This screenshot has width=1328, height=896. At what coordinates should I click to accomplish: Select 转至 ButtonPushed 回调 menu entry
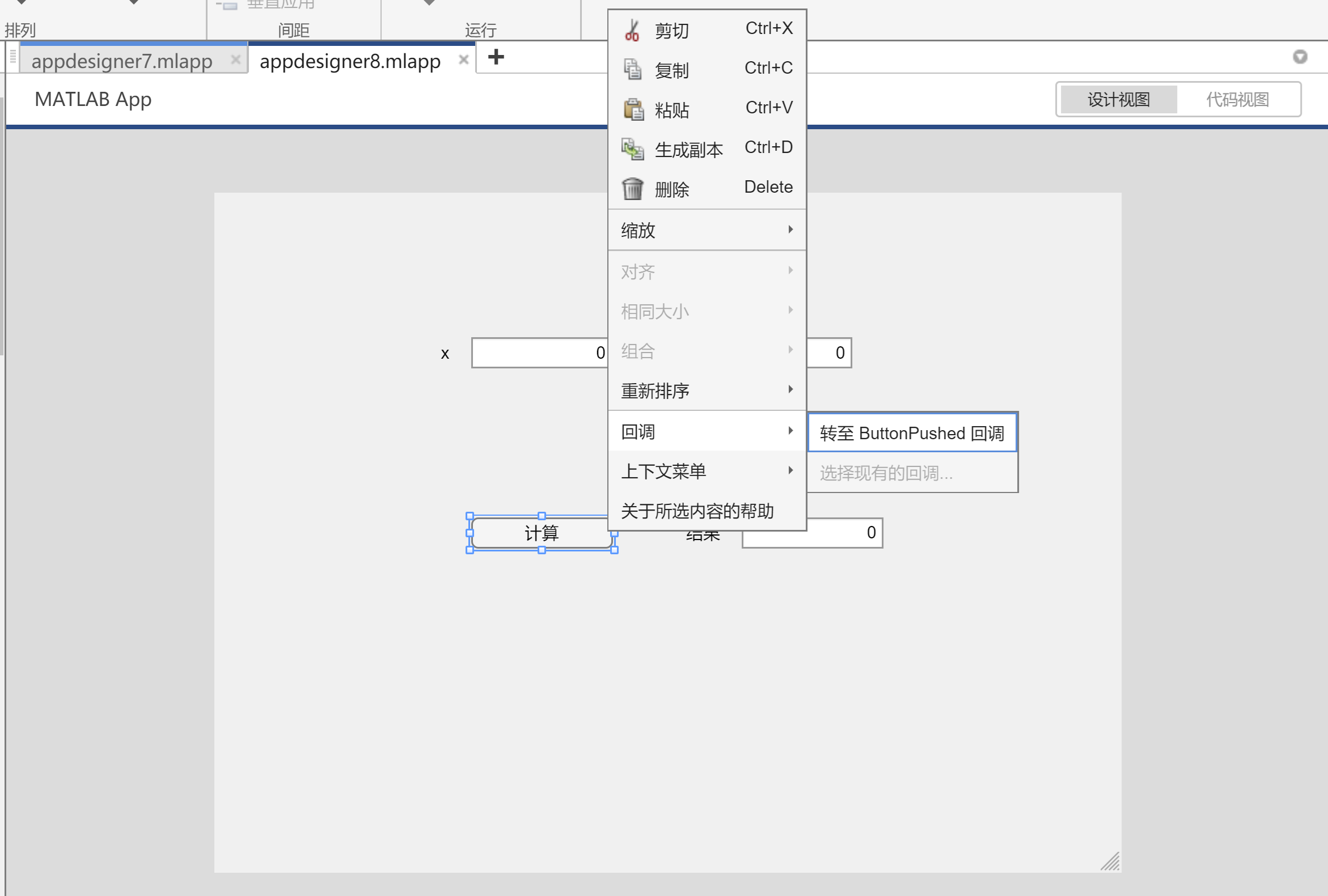coord(911,433)
